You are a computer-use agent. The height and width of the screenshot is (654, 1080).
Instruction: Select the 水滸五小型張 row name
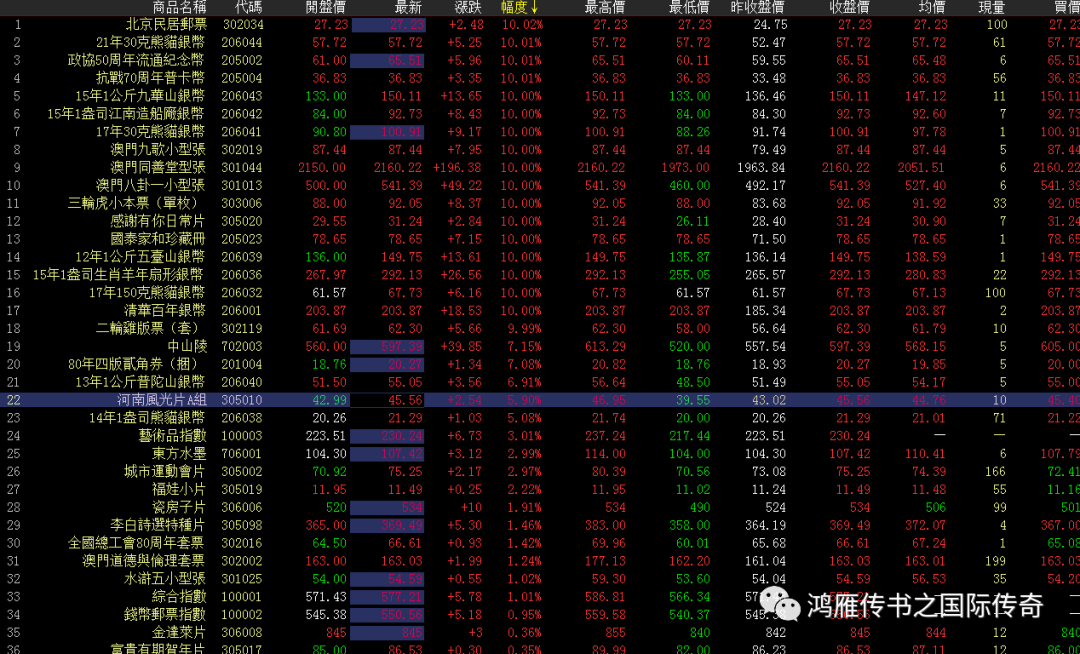coord(165,579)
